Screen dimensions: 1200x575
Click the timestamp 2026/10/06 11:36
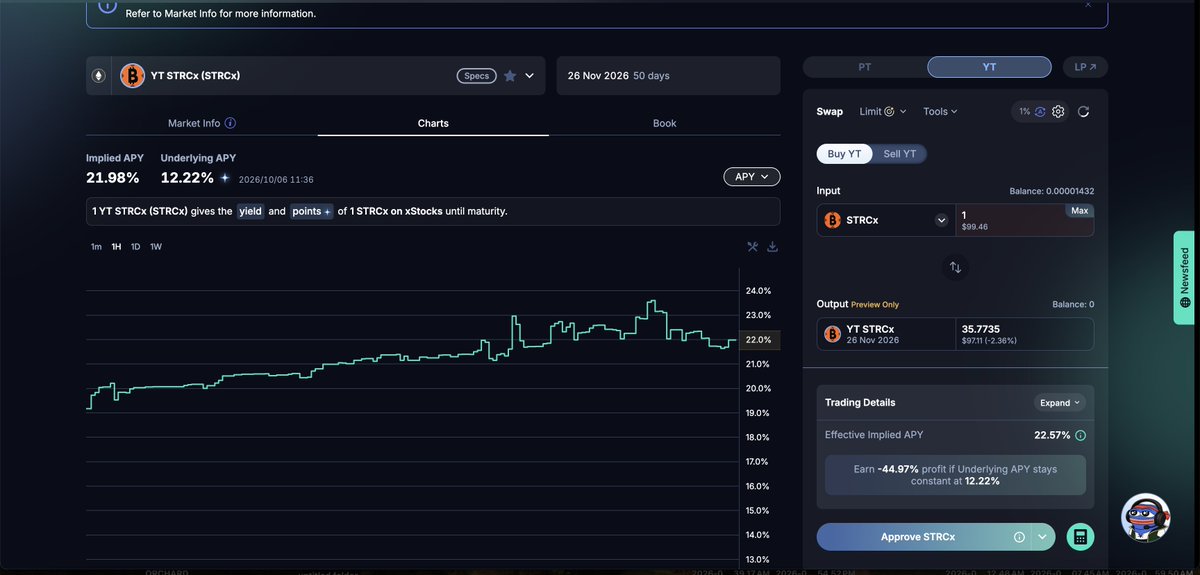[x=276, y=180]
